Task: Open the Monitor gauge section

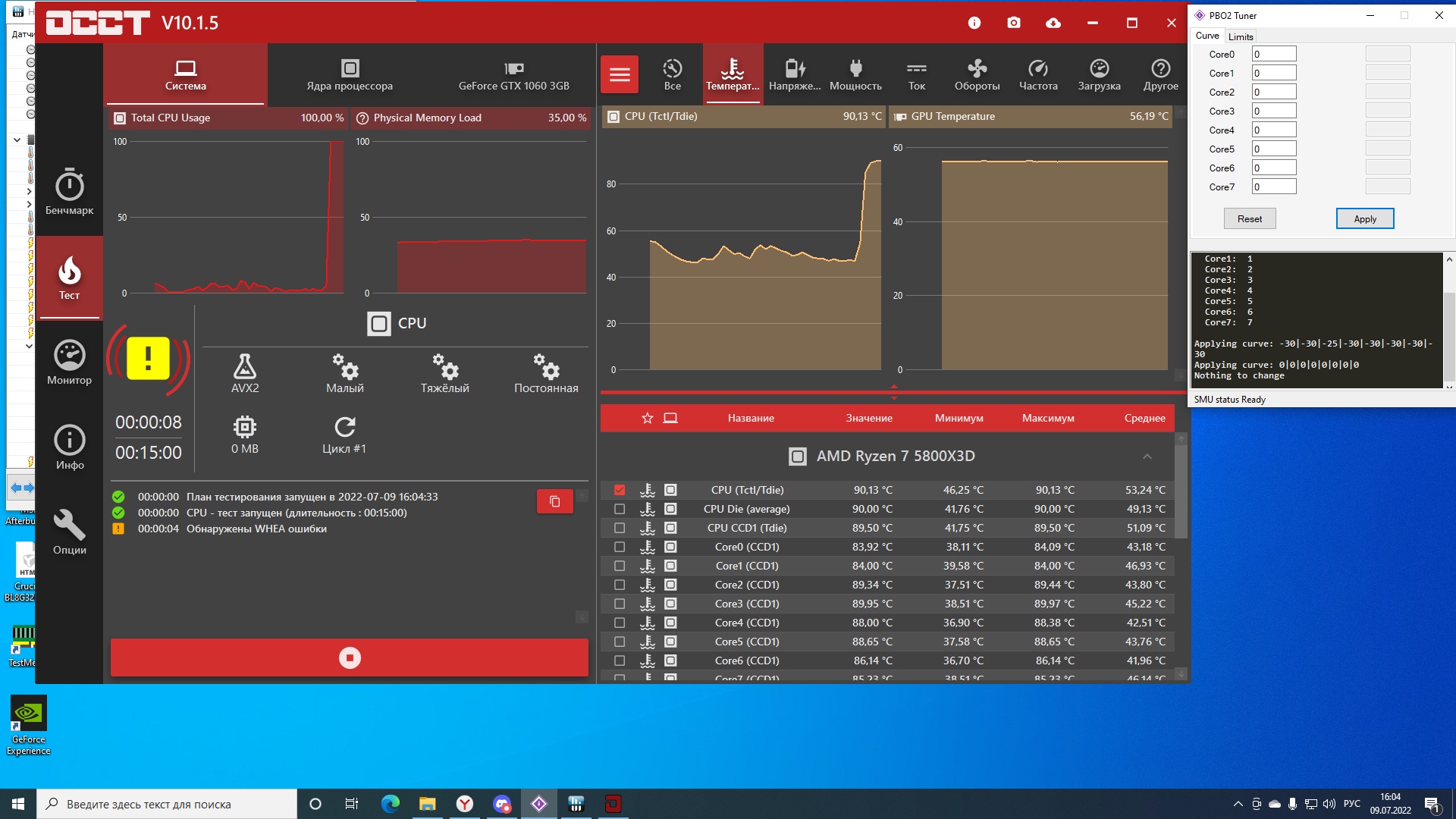Action: [x=69, y=362]
